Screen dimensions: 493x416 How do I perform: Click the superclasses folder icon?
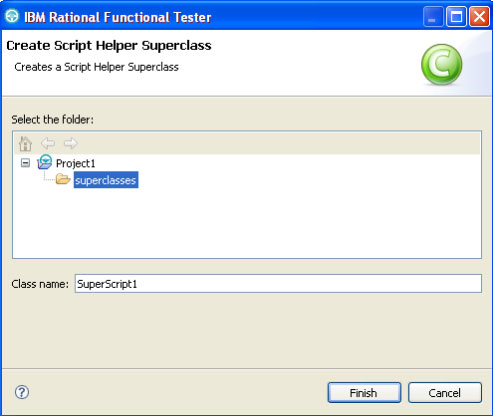pos(63,179)
